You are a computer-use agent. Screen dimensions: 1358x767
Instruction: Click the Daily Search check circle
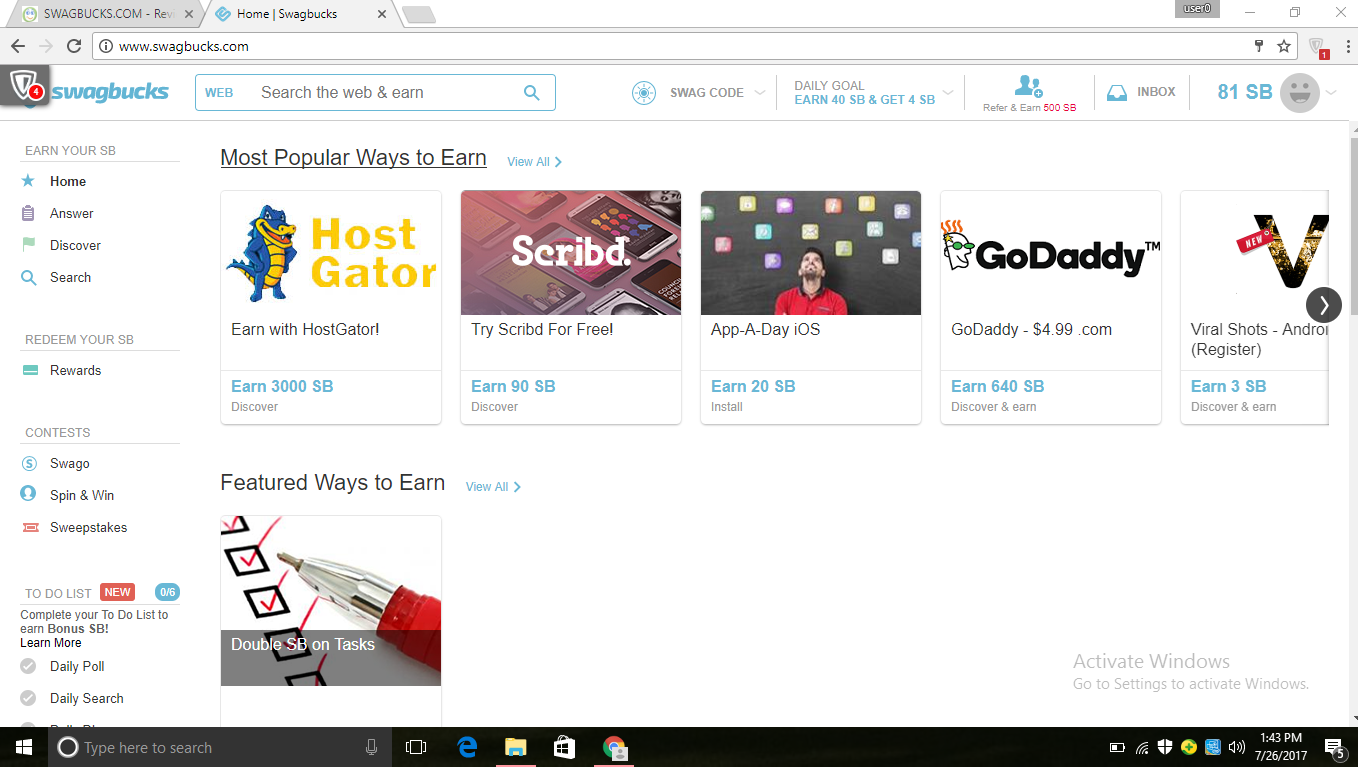coord(28,698)
